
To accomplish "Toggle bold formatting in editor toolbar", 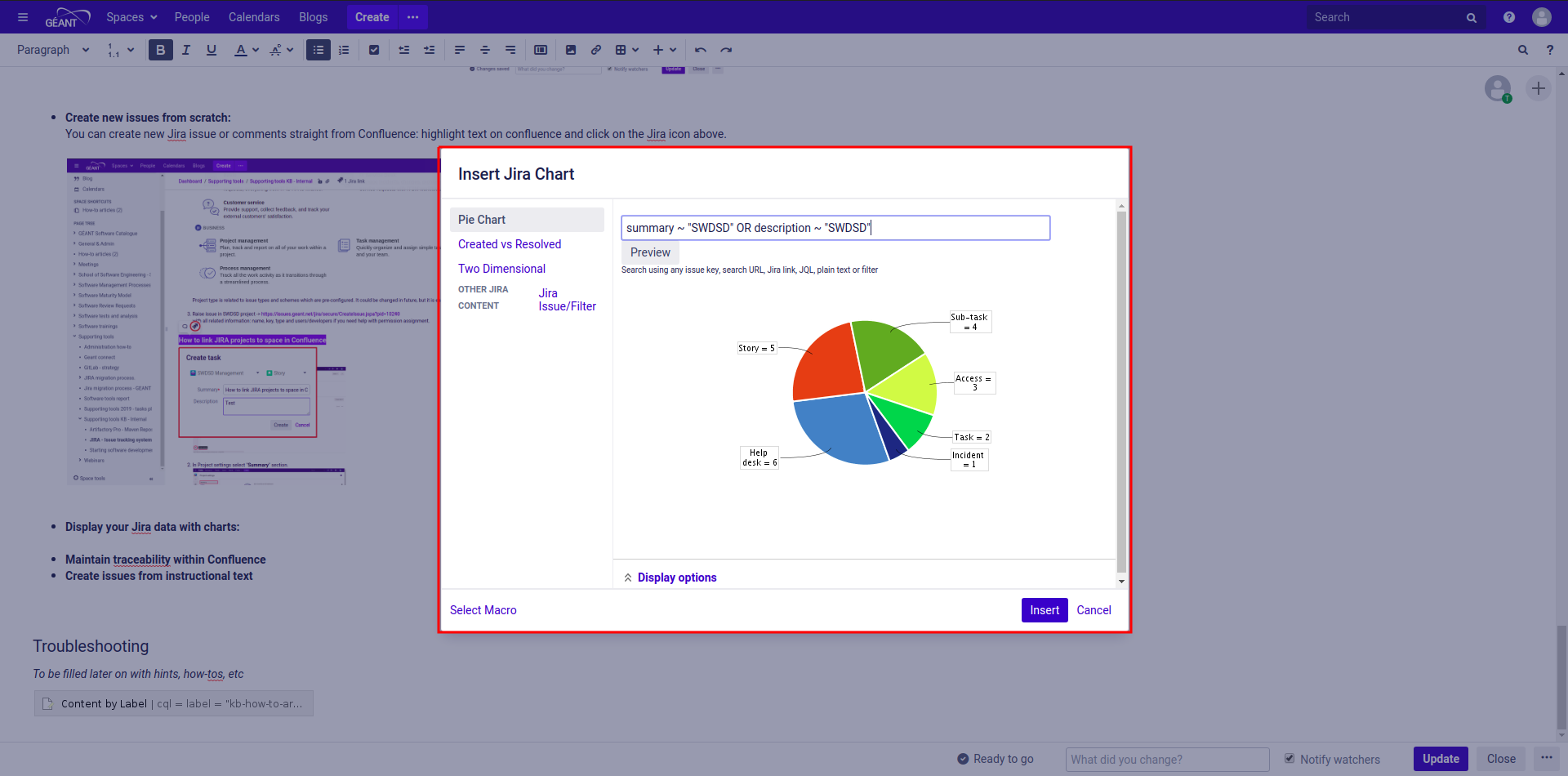I will coord(160,50).
